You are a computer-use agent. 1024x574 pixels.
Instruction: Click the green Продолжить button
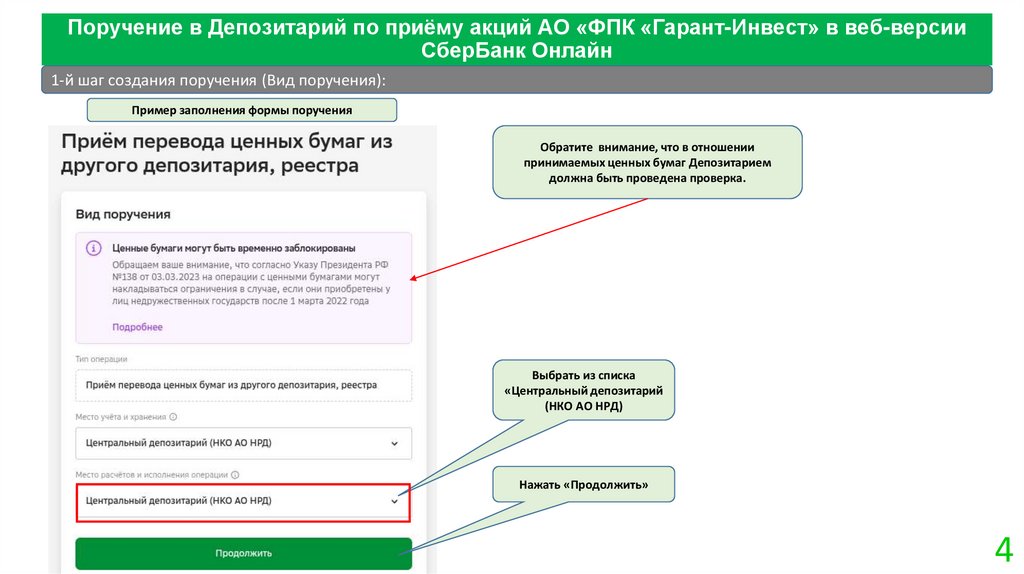(244, 553)
